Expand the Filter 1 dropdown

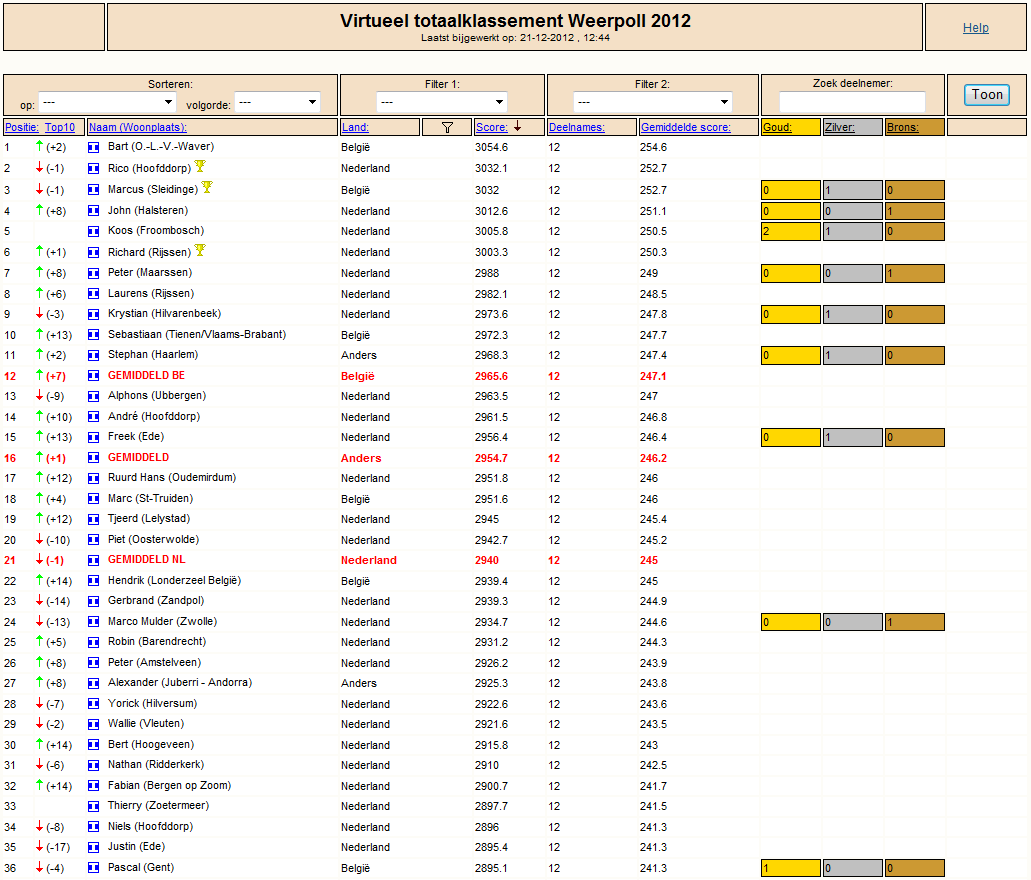442,102
